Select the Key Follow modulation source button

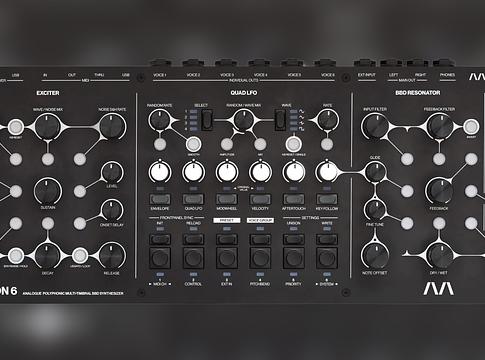[x=327, y=199]
